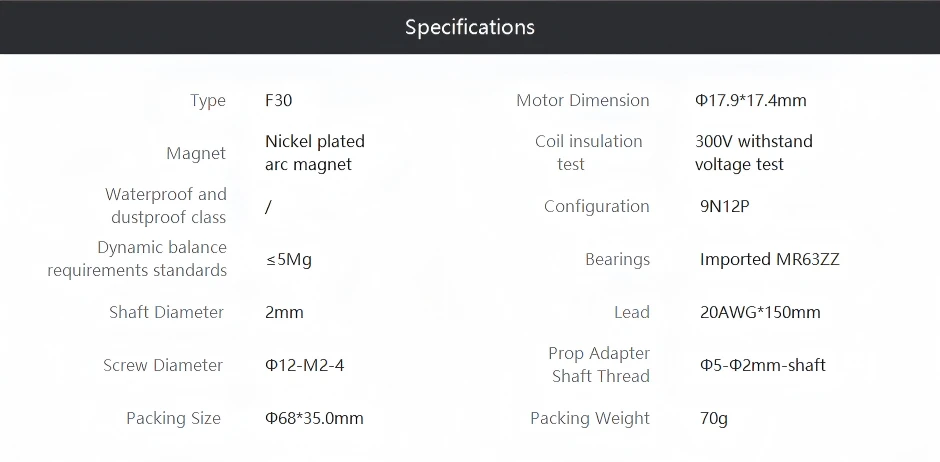Screen dimensions: 940x462
Task: Click Dynamic balance requirements standards label
Action: [138, 259]
